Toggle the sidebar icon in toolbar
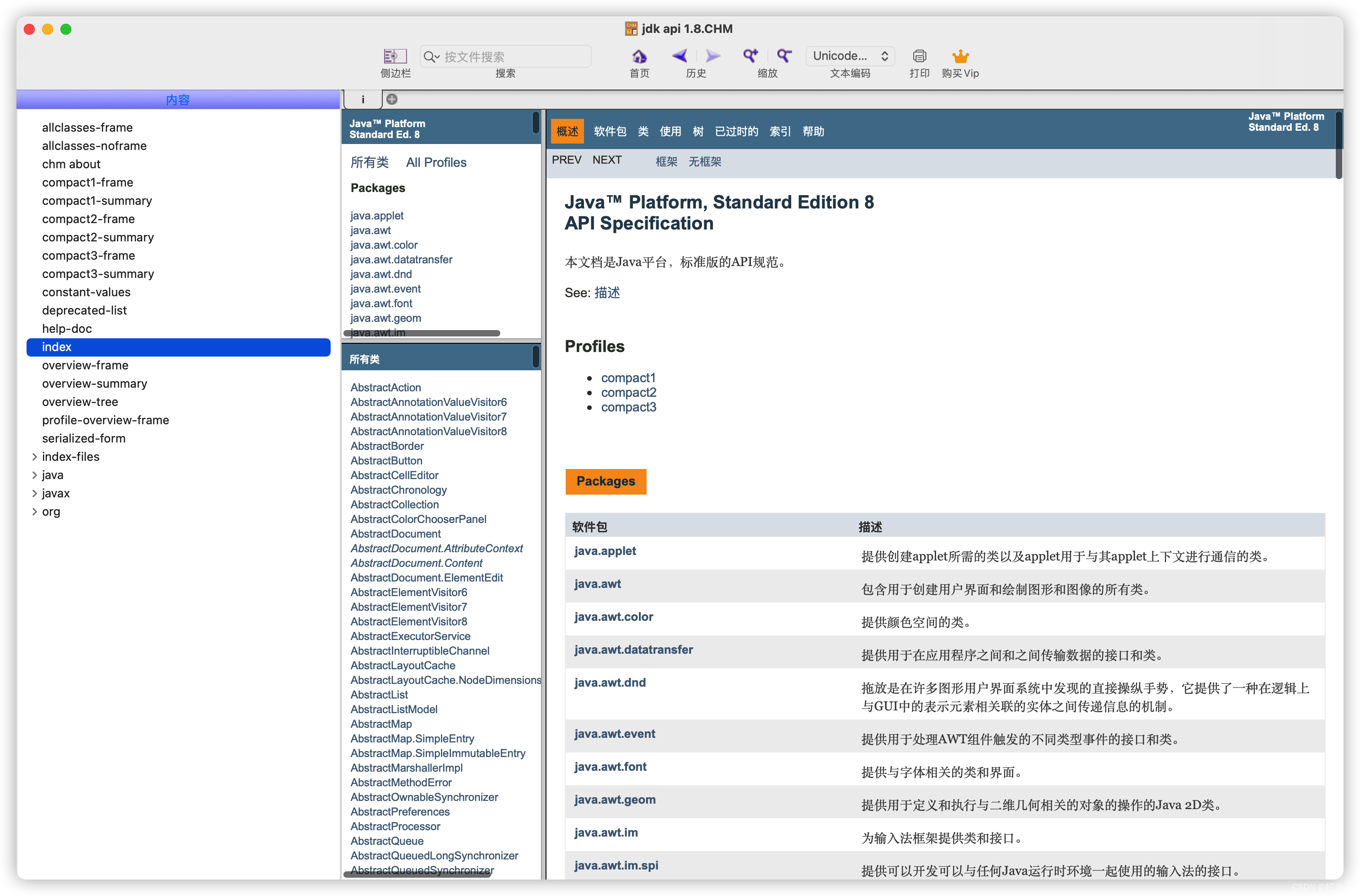 click(x=395, y=56)
